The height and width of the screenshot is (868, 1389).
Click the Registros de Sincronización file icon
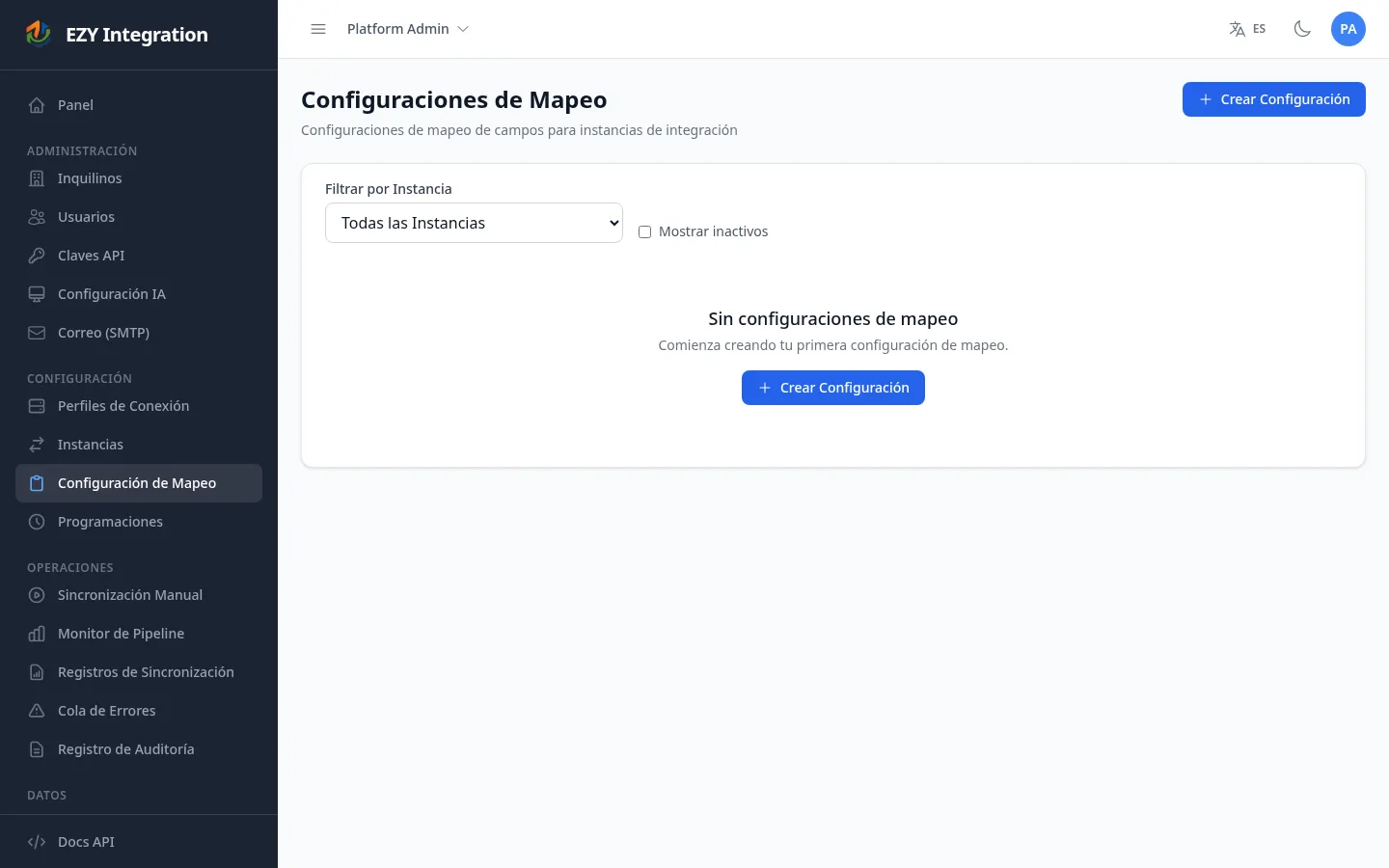tap(37, 672)
